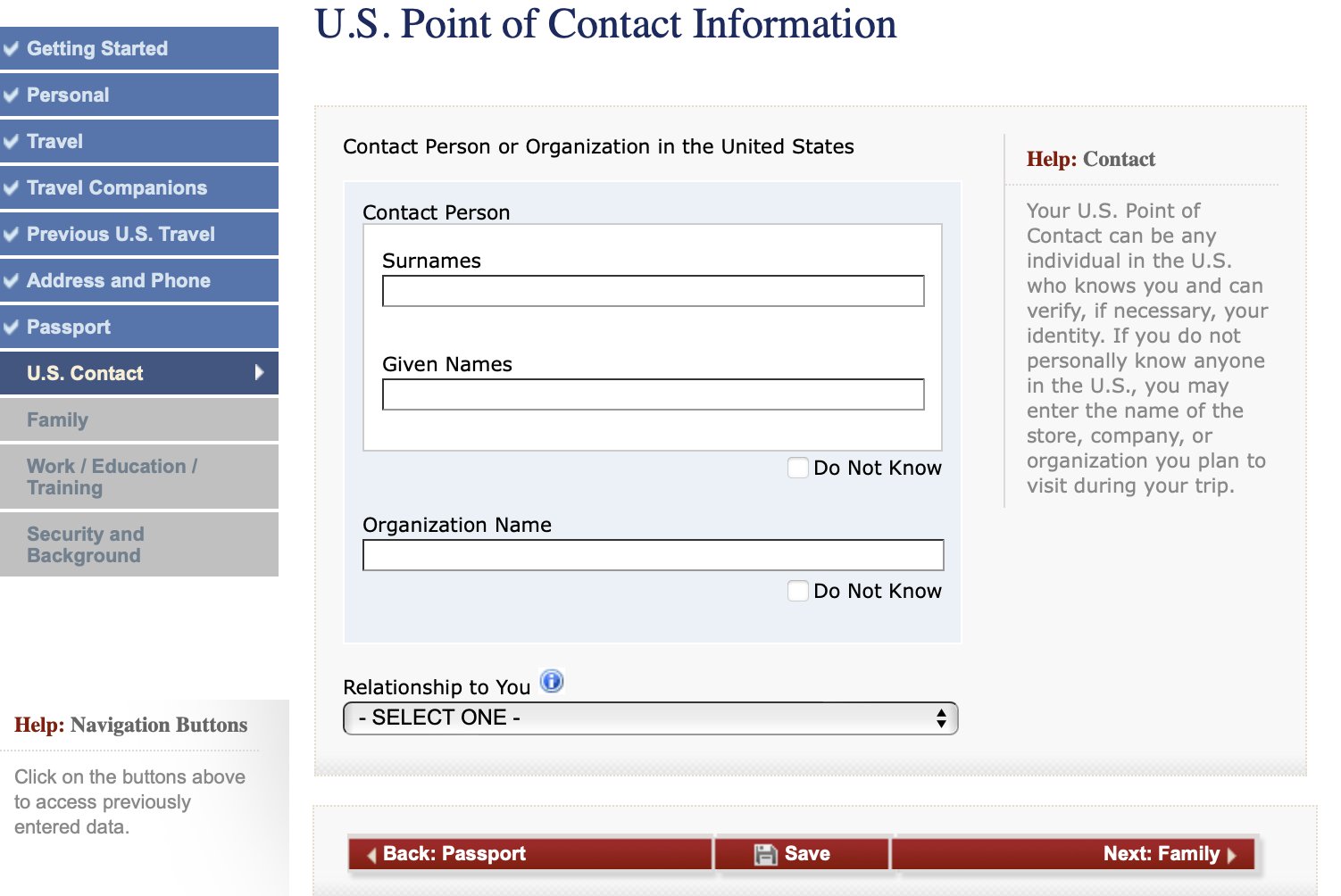The height and width of the screenshot is (896, 1341).
Task: Click the checkmark beside Travel Companions
Action: tap(11, 187)
